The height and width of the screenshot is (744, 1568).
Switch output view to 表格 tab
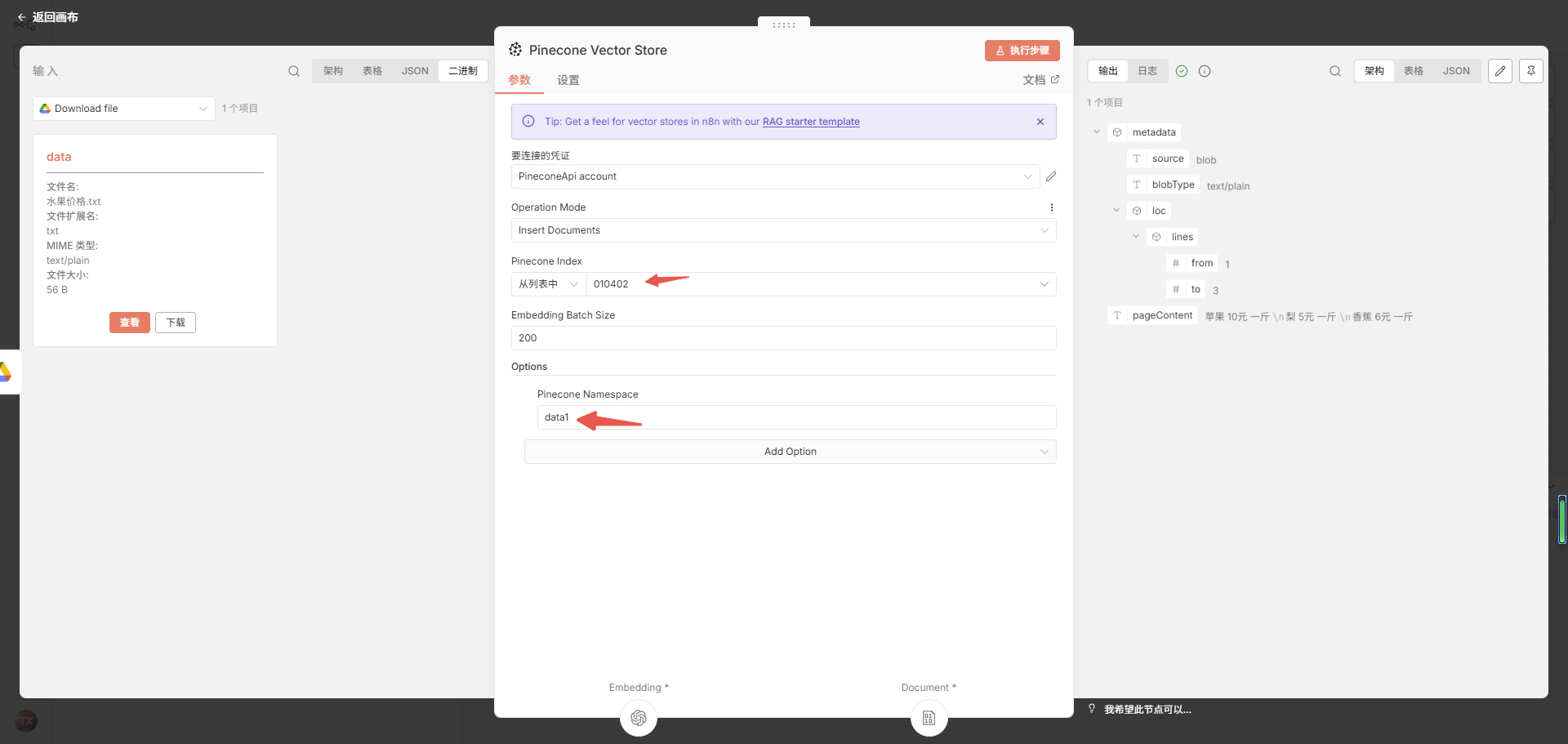[1414, 71]
